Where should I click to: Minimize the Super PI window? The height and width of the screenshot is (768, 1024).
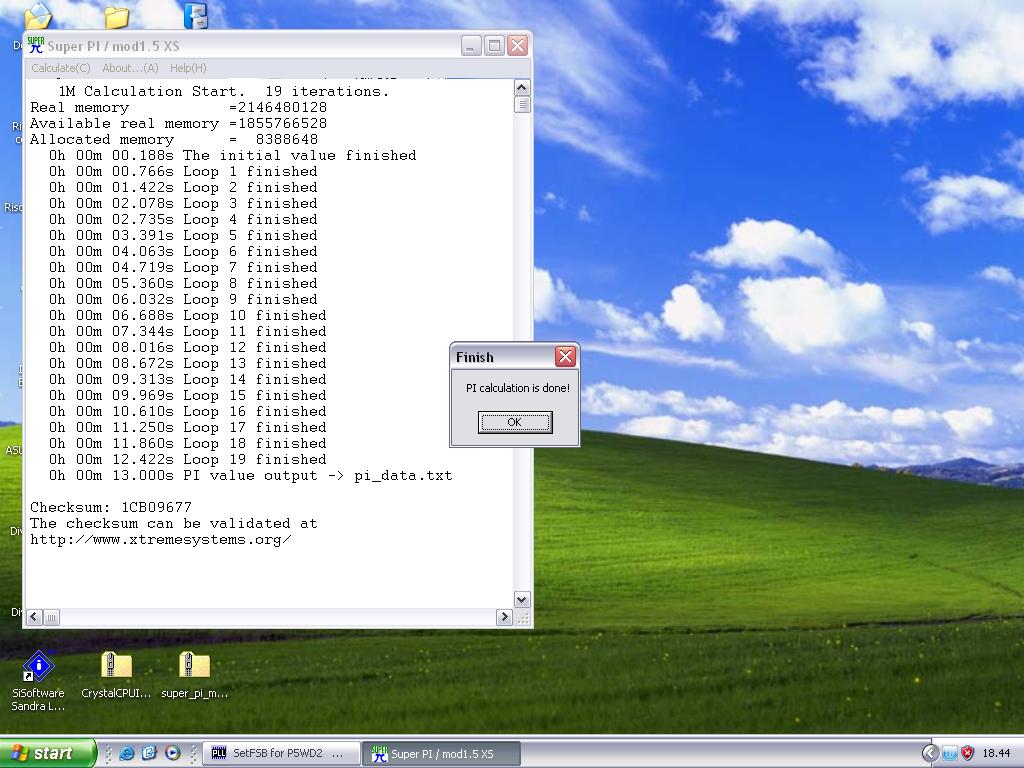[471, 46]
